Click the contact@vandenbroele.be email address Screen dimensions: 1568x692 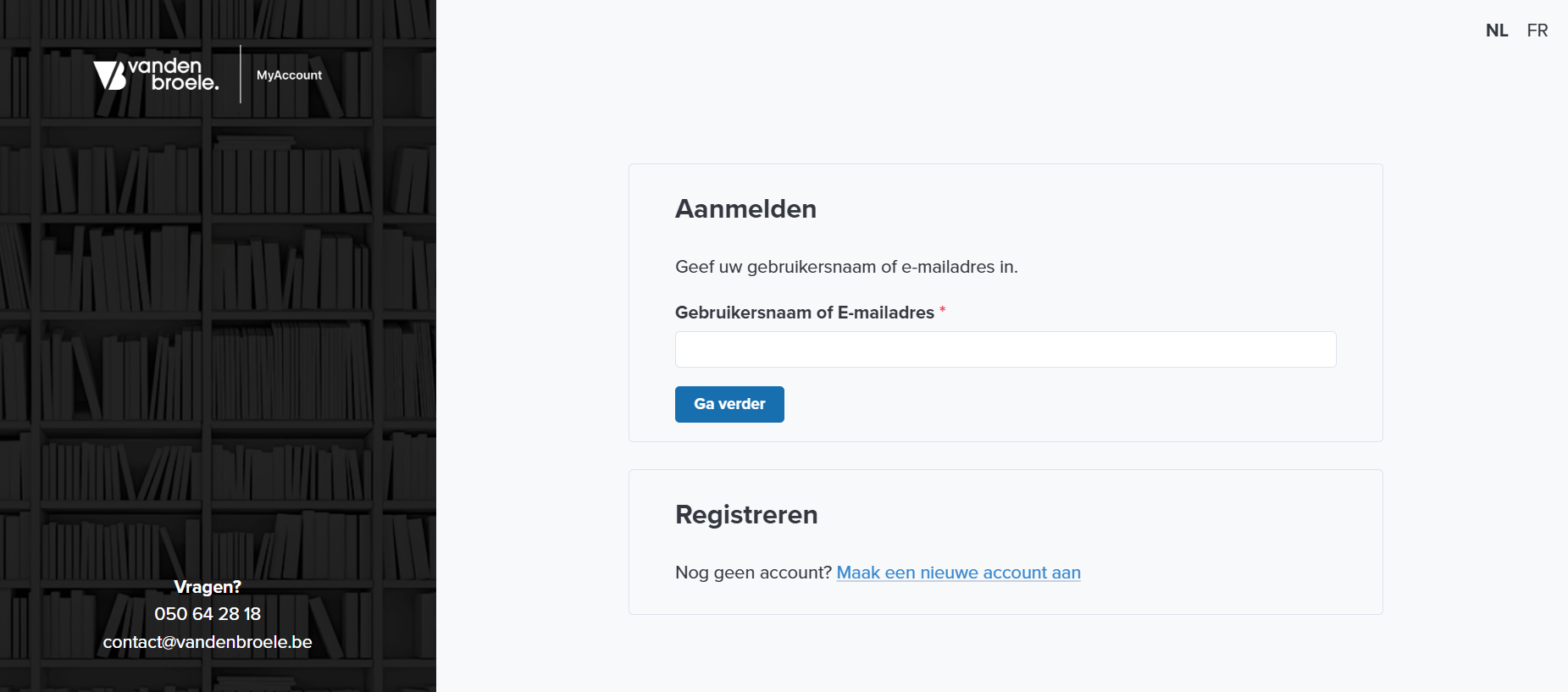pyautogui.click(x=208, y=642)
